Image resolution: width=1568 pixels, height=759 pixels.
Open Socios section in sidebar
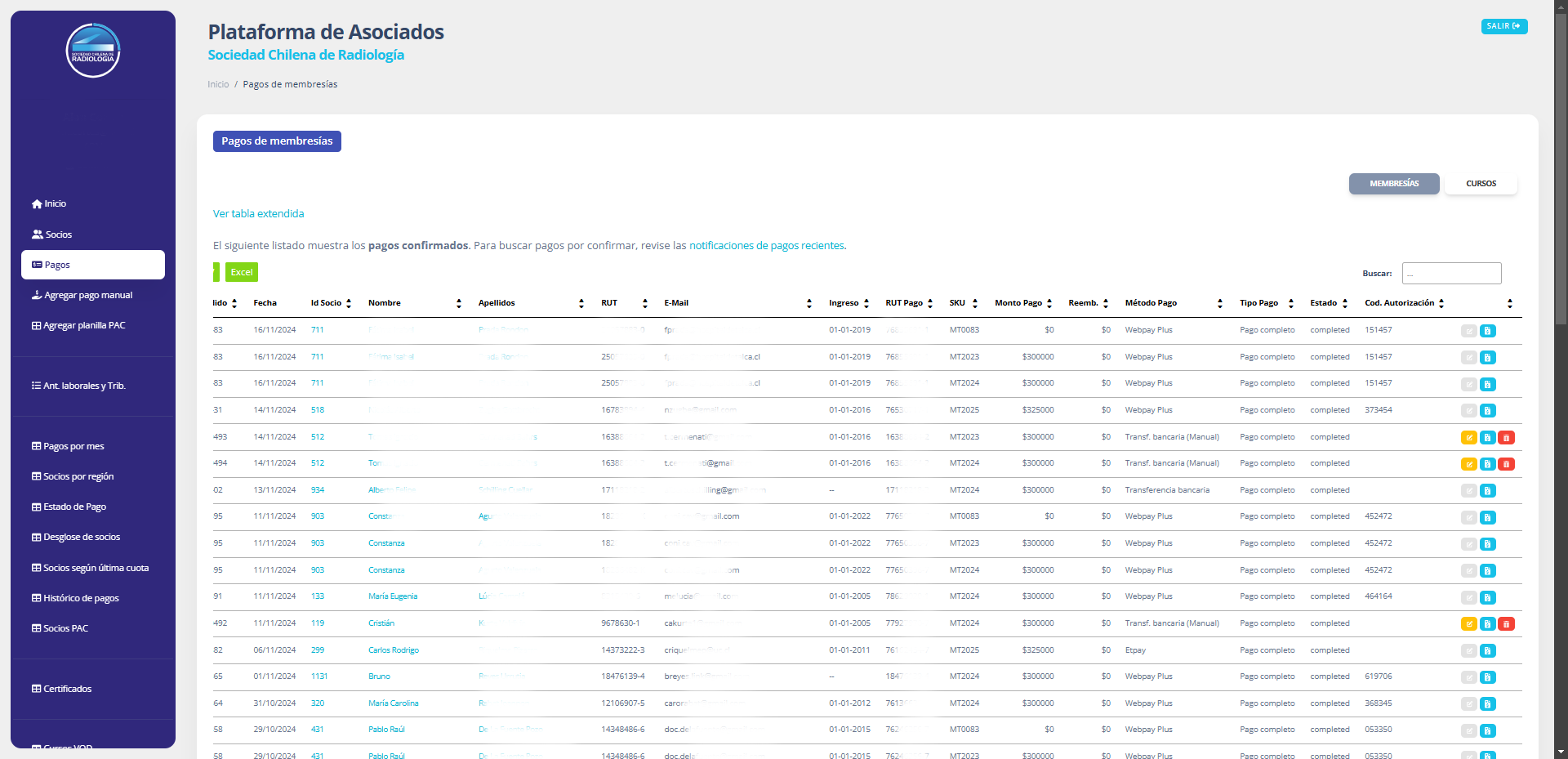[58, 234]
